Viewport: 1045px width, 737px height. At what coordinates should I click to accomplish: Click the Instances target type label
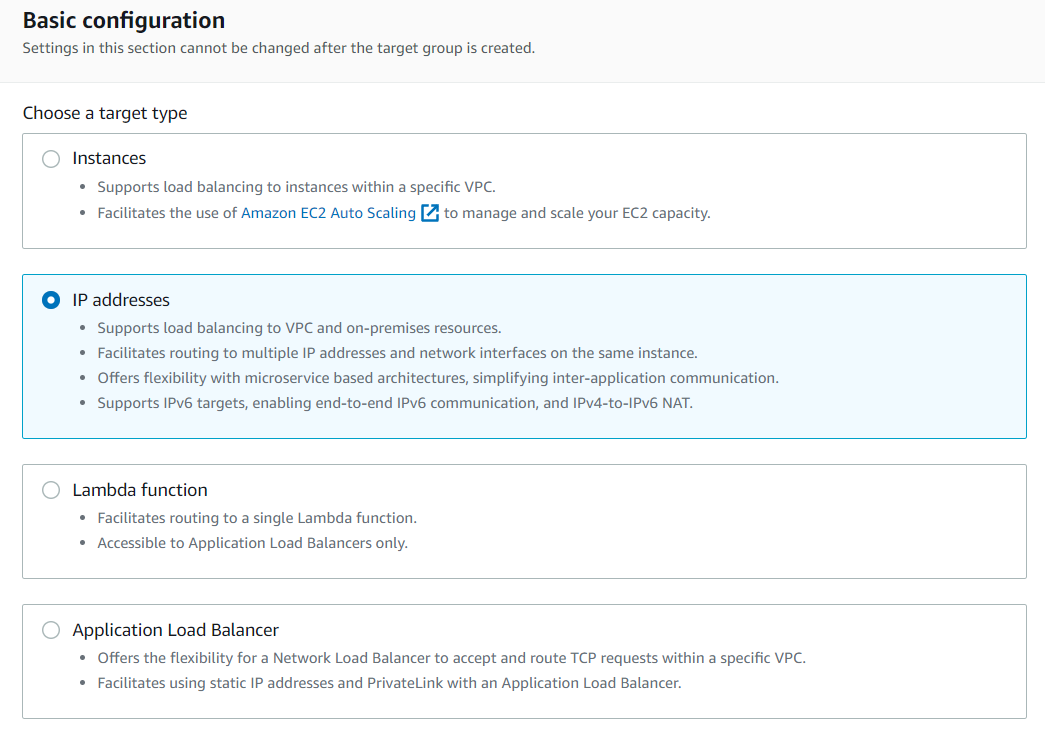[109, 158]
